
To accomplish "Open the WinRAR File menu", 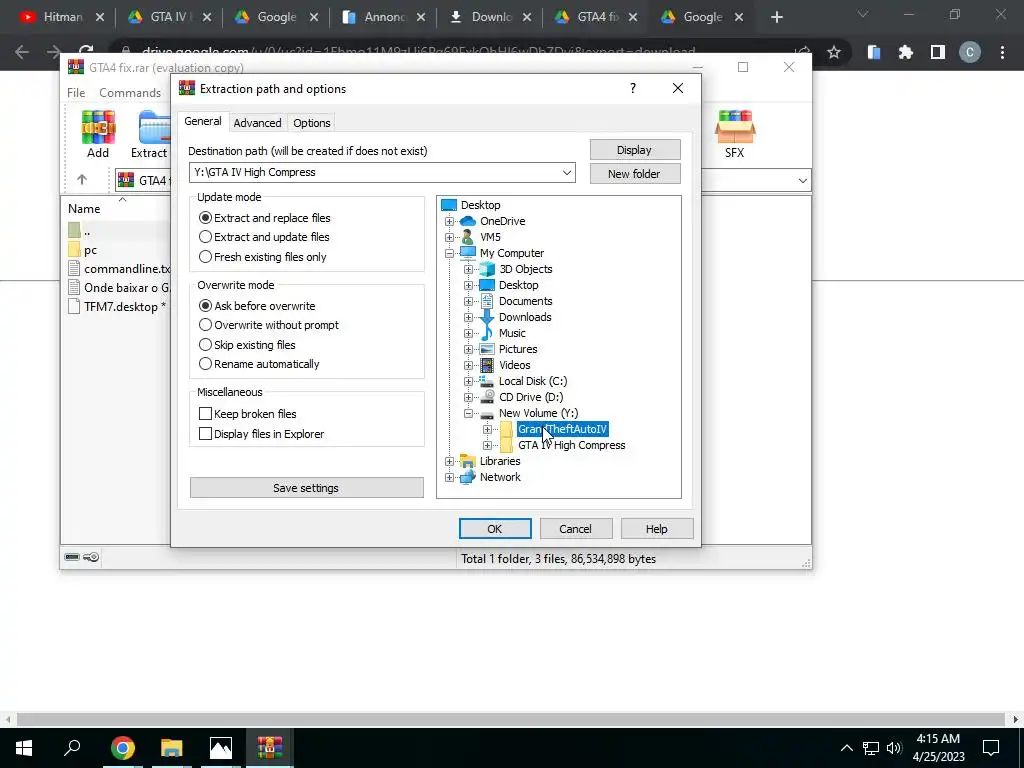I will tap(76, 93).
